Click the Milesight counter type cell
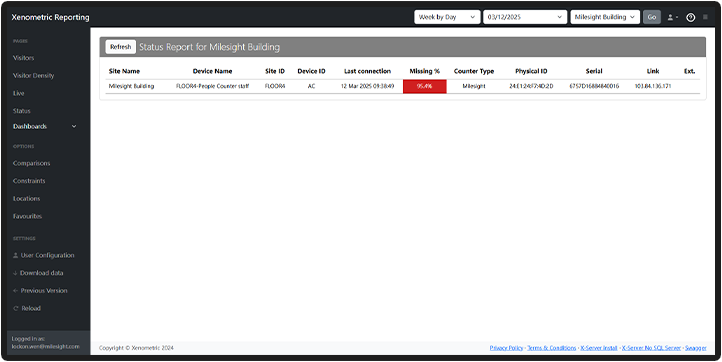722x362 pixels. tap(474, 86)
